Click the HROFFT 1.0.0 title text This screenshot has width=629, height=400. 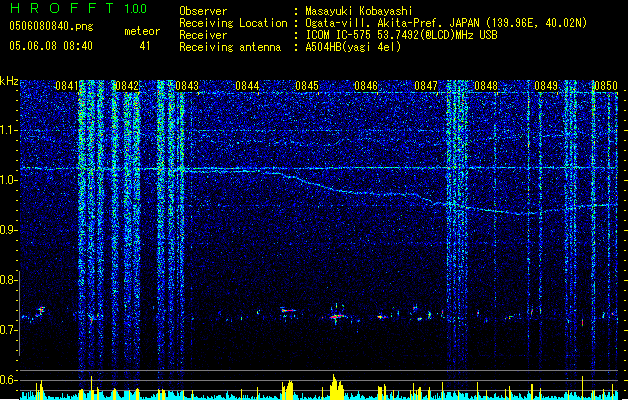[x=78, y=8]
